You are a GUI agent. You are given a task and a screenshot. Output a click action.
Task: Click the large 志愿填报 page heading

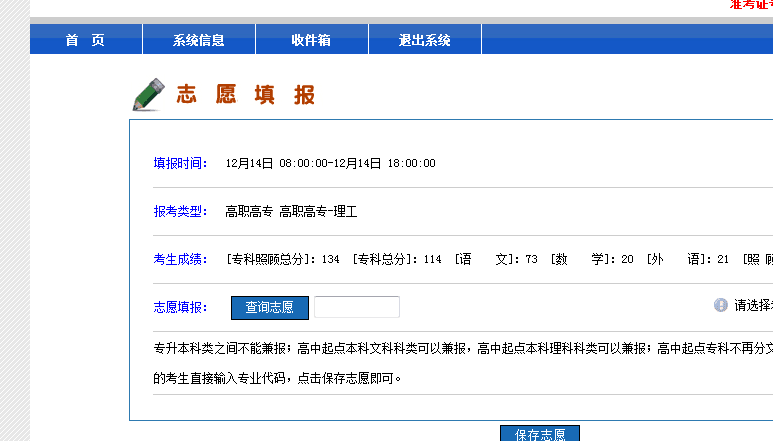(246, 94)
